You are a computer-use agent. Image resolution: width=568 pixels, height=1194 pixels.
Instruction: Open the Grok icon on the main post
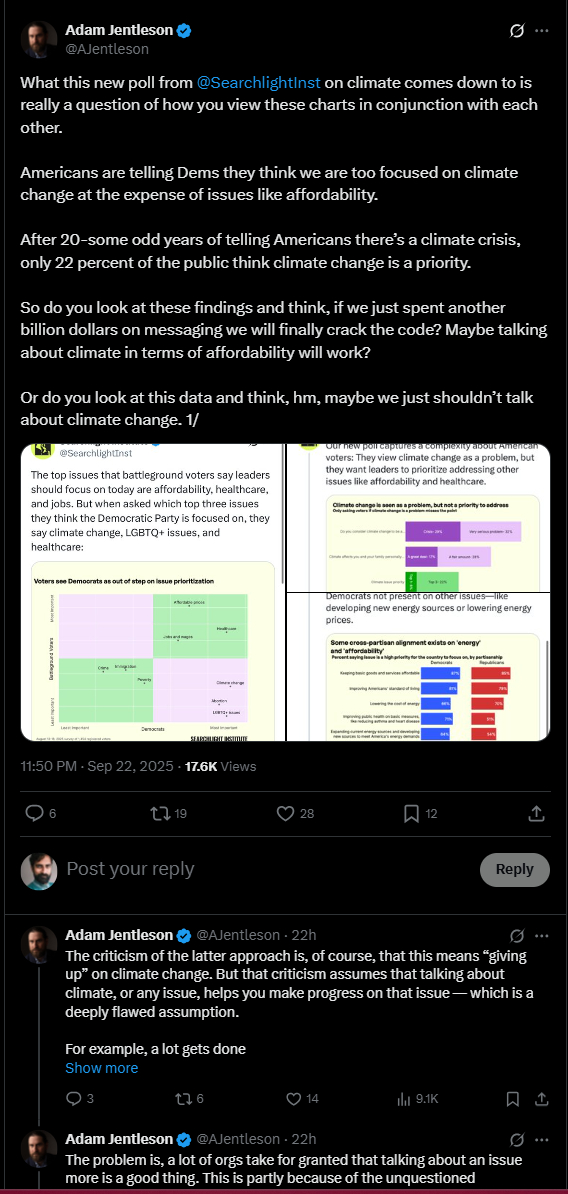515,31
